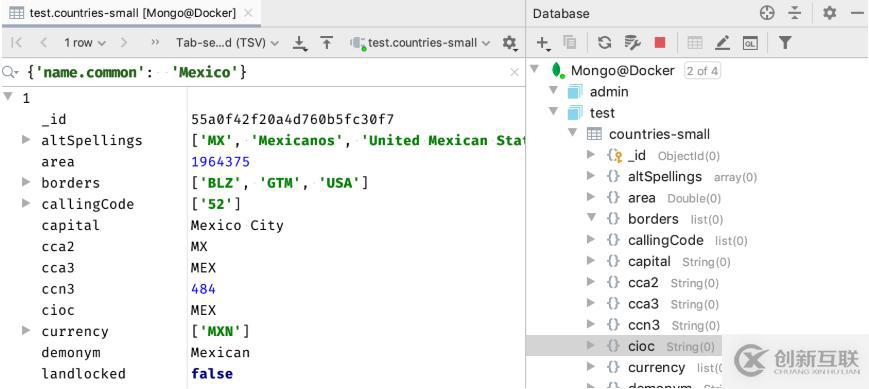Close the test.countries-small editor tab
The height and width of the screenshot is (389, 869).
(248, 13)
